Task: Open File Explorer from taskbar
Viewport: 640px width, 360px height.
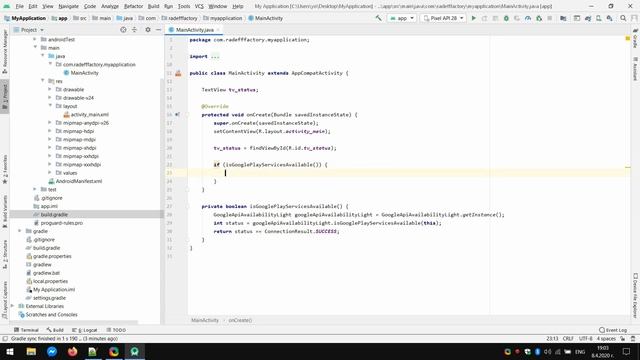Action: click(31, 351)
